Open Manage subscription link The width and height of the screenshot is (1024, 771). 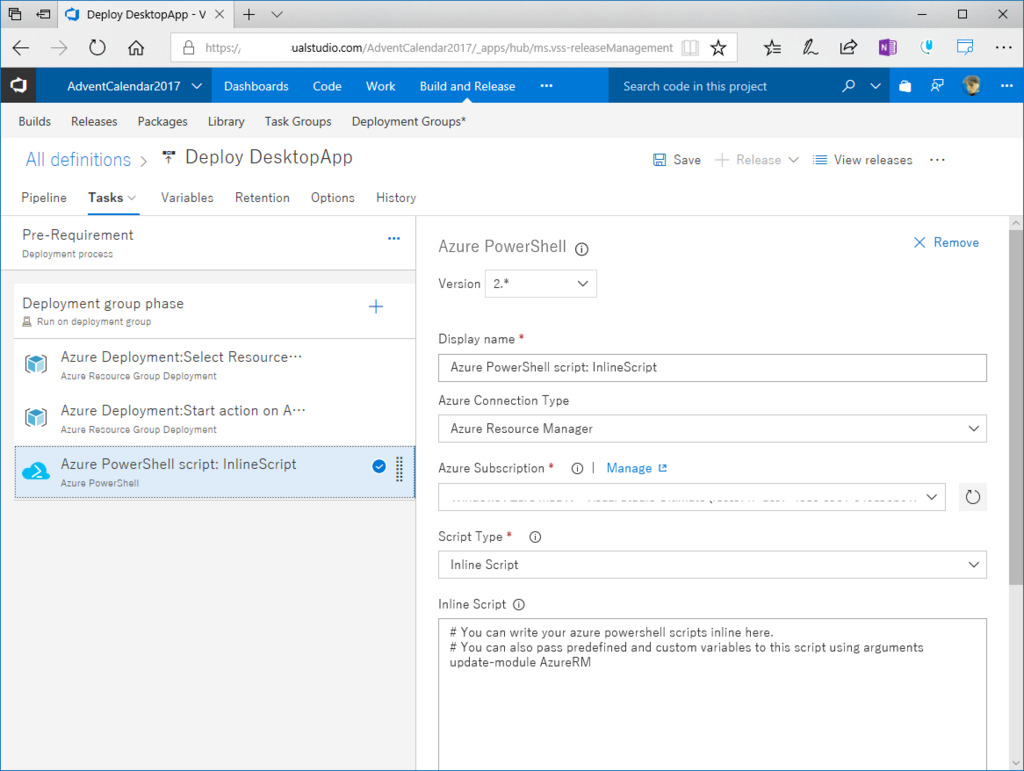tap(636, 468)
